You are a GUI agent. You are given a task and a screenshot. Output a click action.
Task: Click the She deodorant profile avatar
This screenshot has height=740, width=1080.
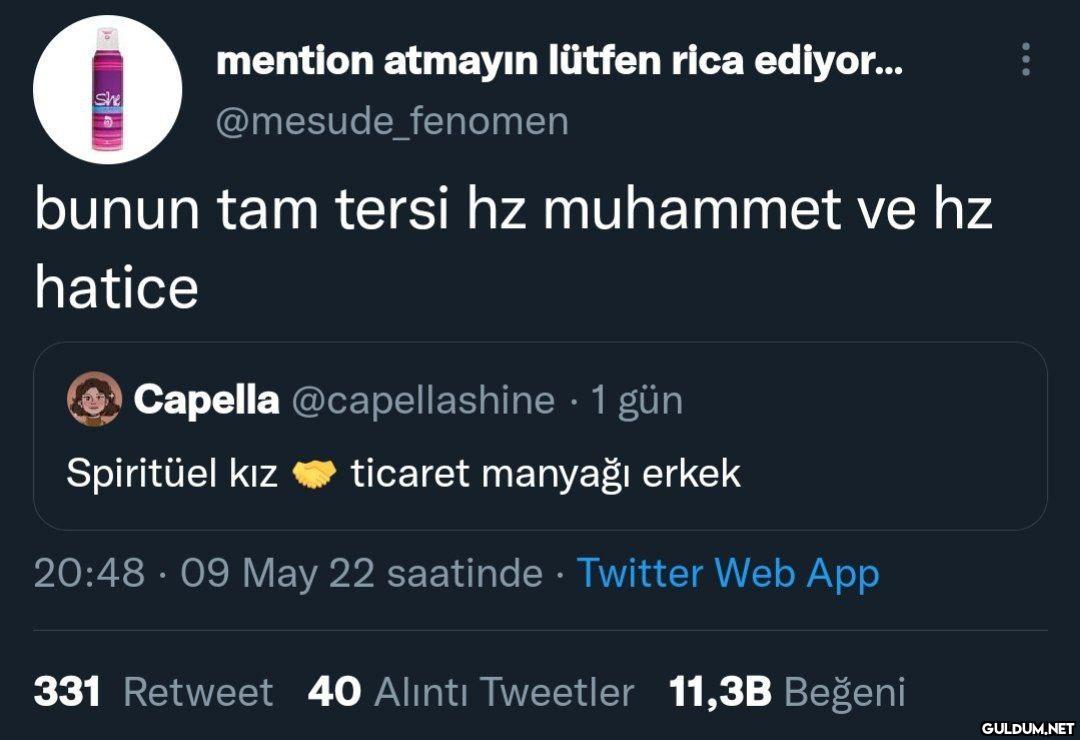(x=107, y=90)
